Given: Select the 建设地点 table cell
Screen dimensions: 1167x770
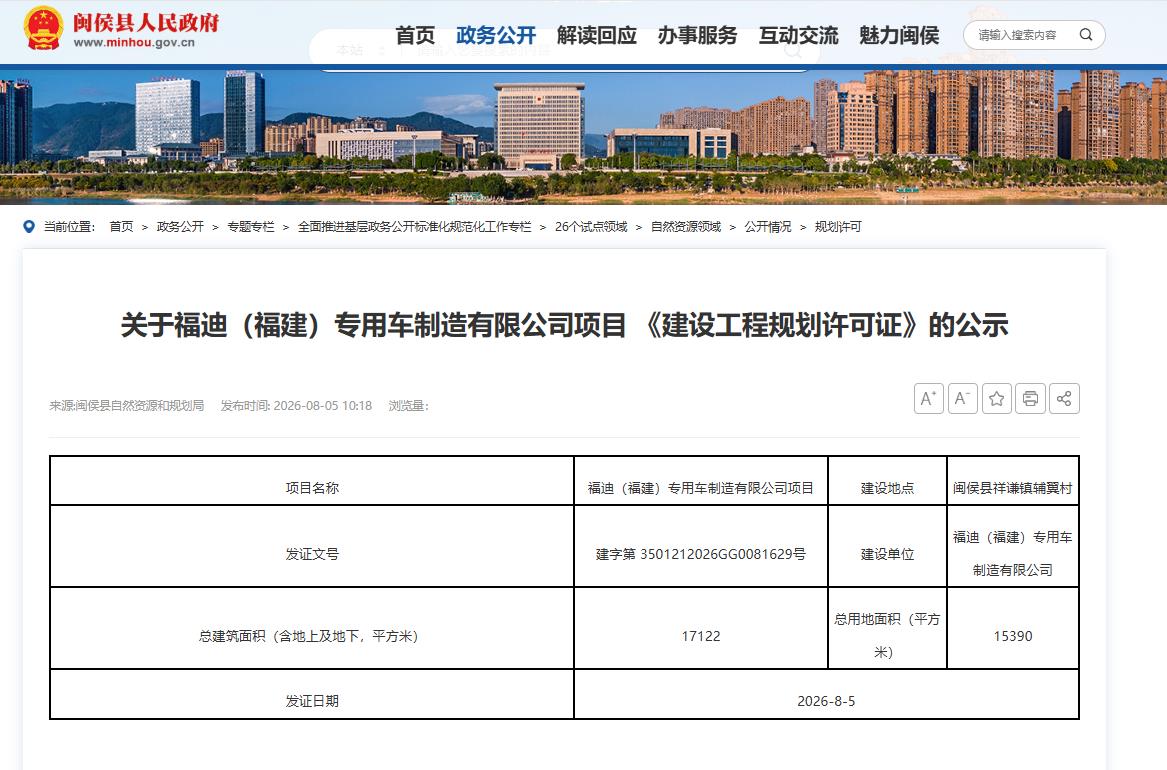Looking at the screenshot, I should 887,481.
